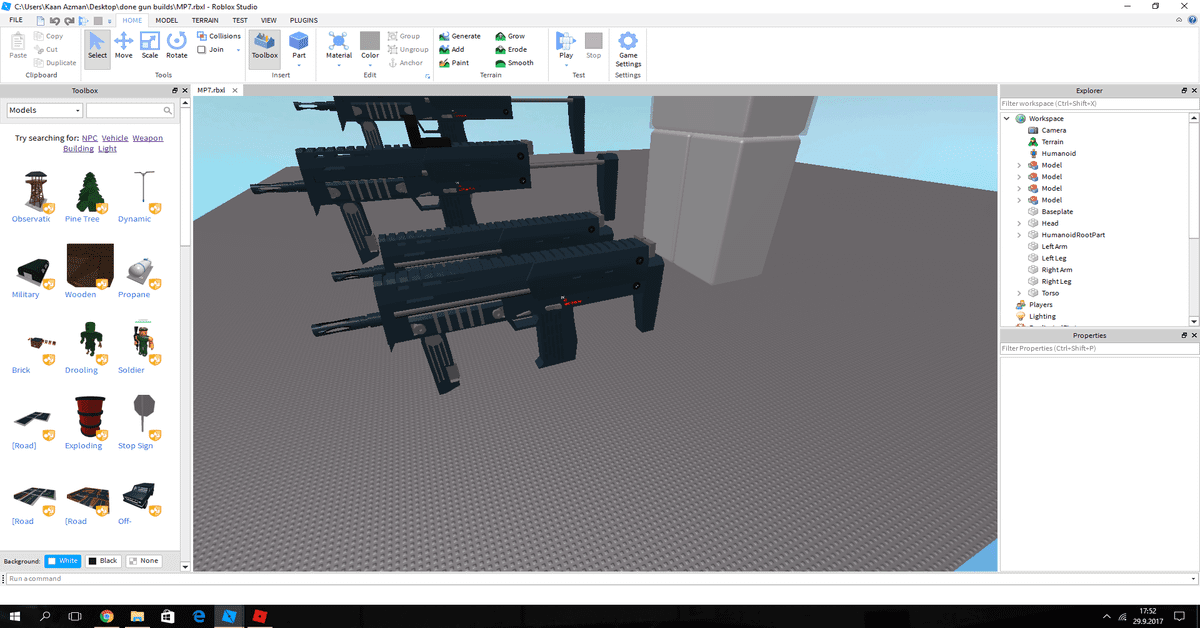Open the command bar history dropdown
The width and height of the screenshot is (1200, 628).
(1193, 579)
